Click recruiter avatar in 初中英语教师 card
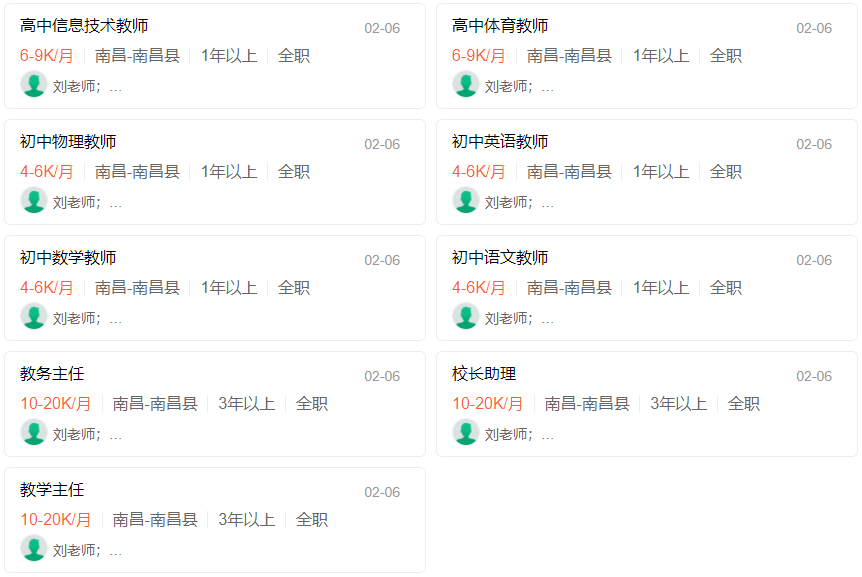 pos(466,200)
